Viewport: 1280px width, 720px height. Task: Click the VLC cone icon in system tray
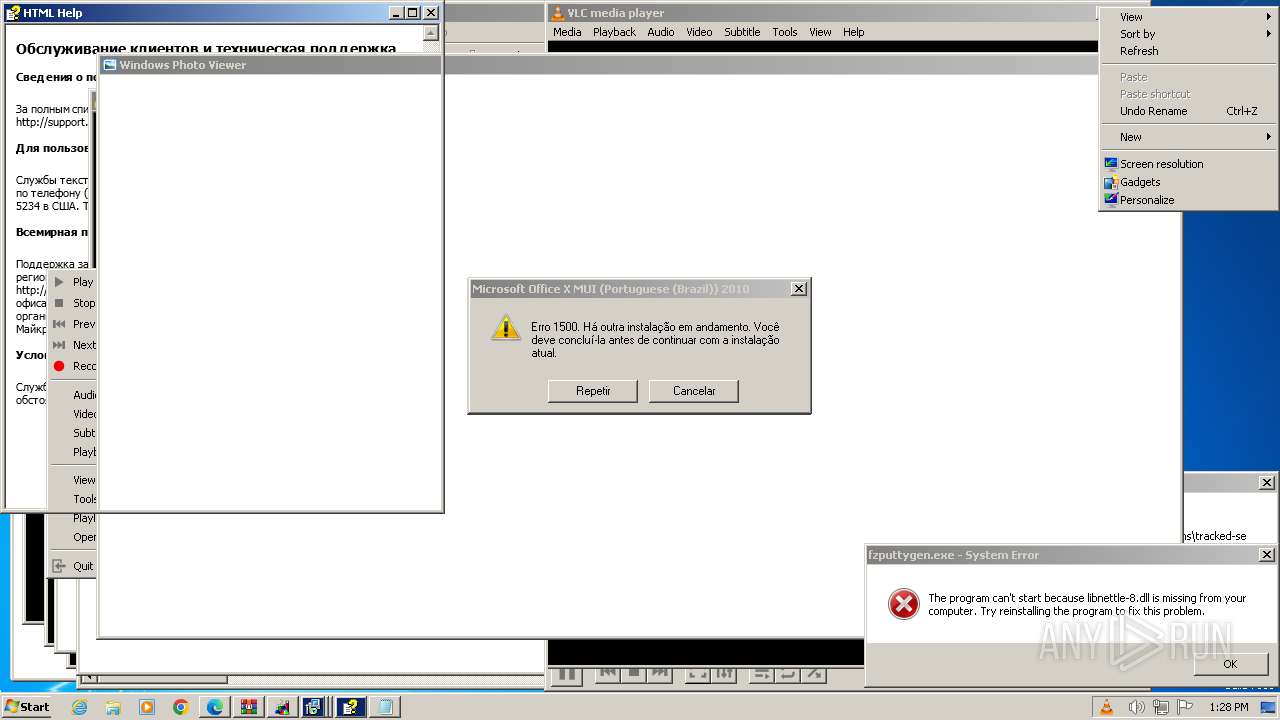(1107, 707)
